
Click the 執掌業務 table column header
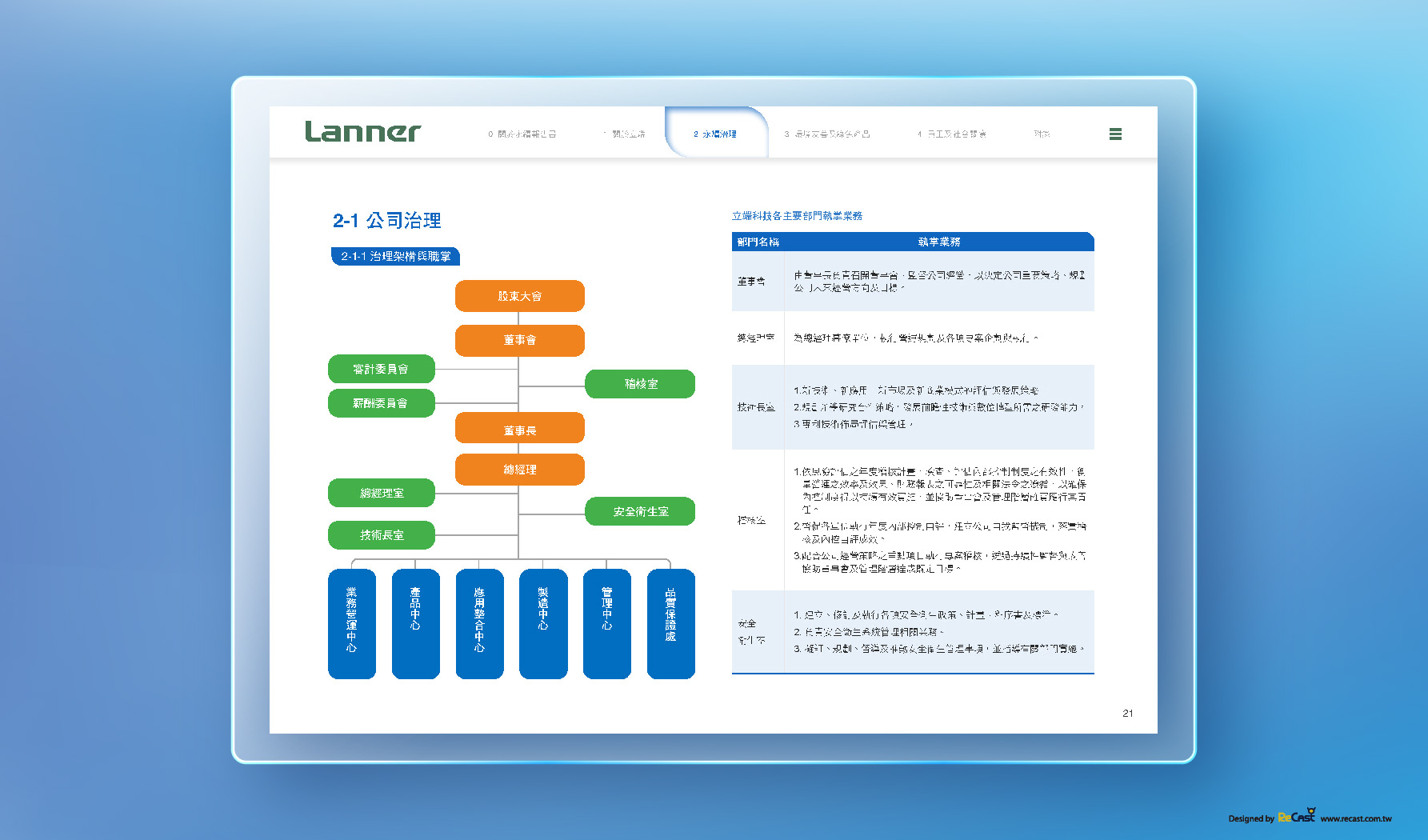(x=939, y=242)
